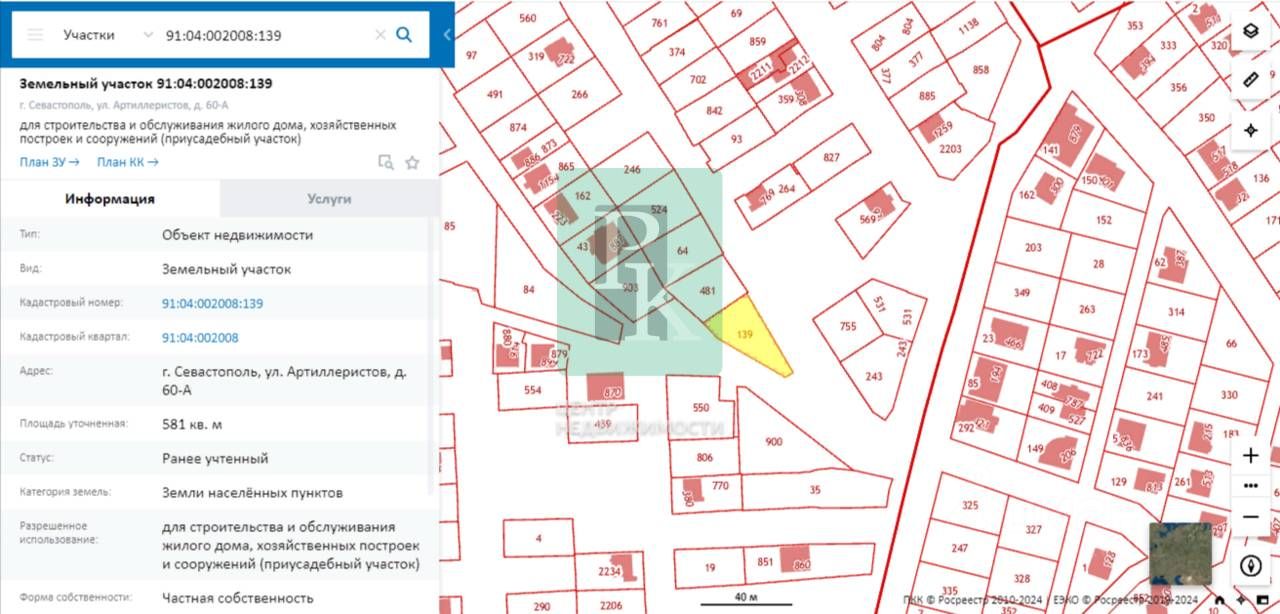1280x614 pixels.
Task: Click the diamond icon in bottom corner
Action: (1241, 601)
